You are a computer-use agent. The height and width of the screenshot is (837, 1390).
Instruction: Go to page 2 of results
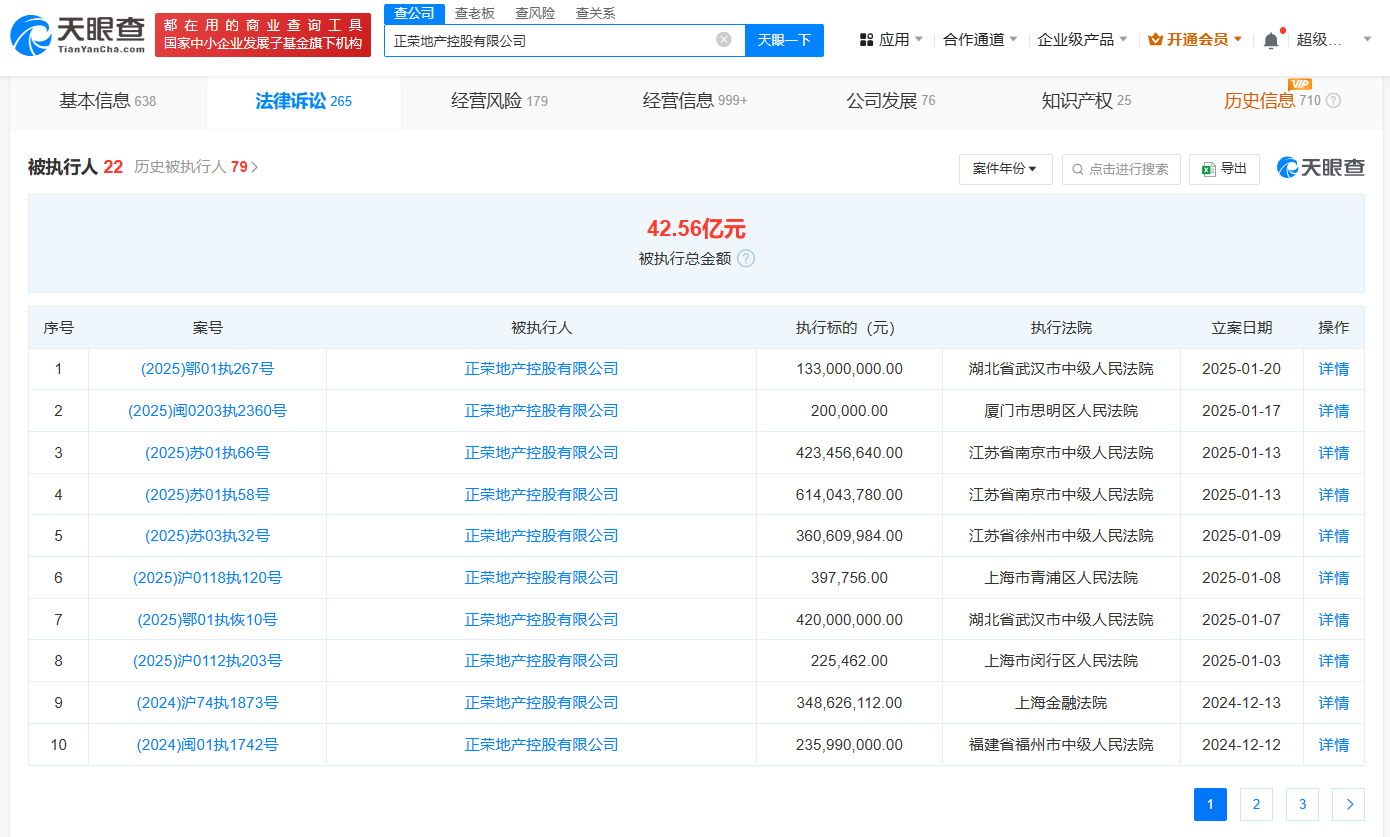pyautogui.click(x=1256, y=804)
